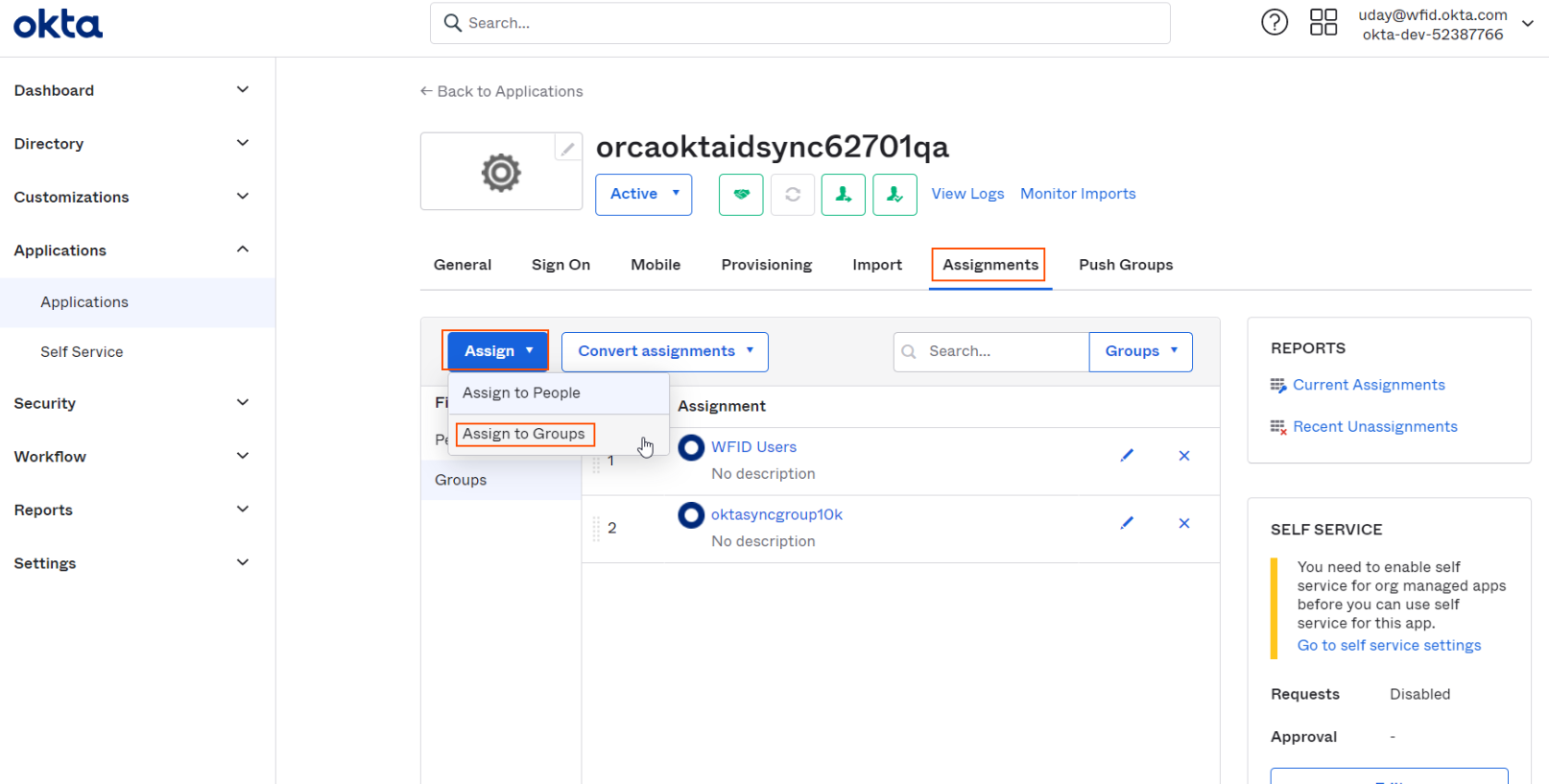Switch to the Provisioning tab
Screen dimensions: 1549x784
tap(767, 265)
